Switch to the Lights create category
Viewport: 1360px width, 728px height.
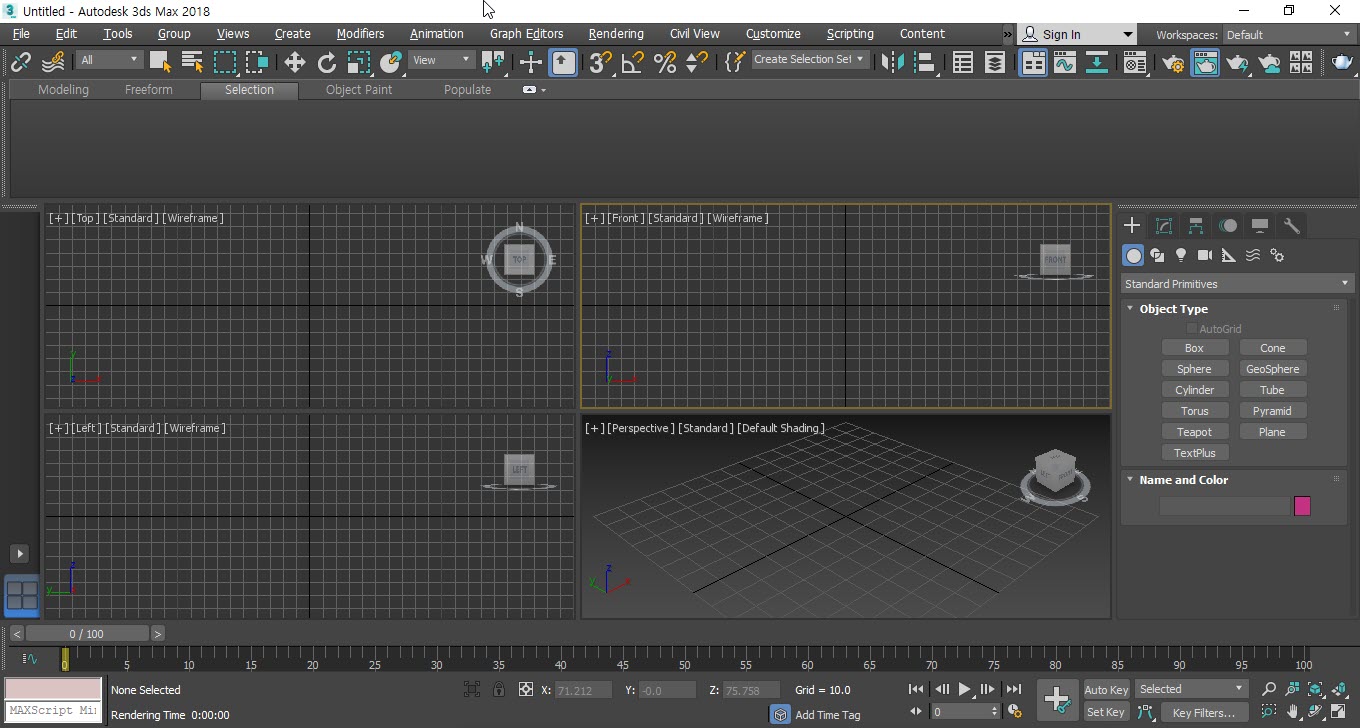pos(1181,256)
